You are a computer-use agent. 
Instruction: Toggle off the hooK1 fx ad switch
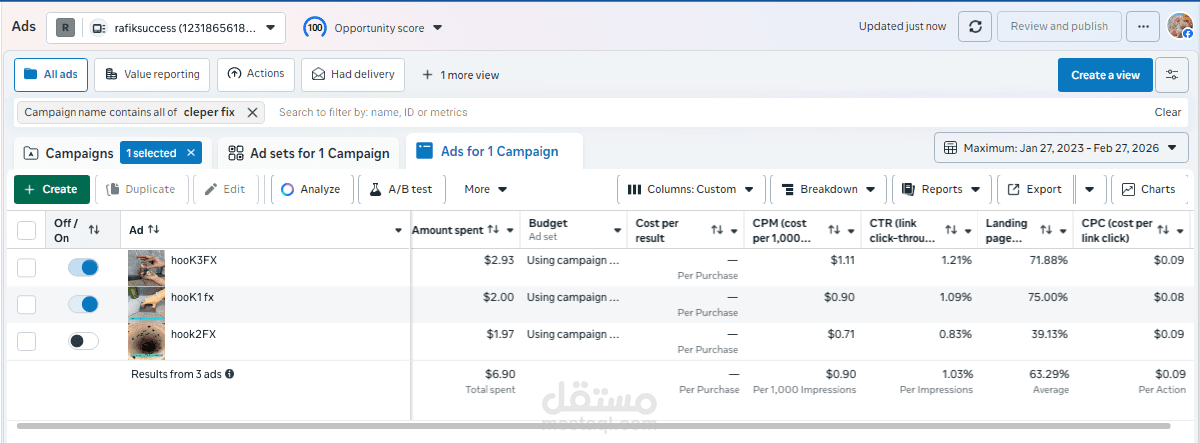pyautogui.click(x=83, y=304)
